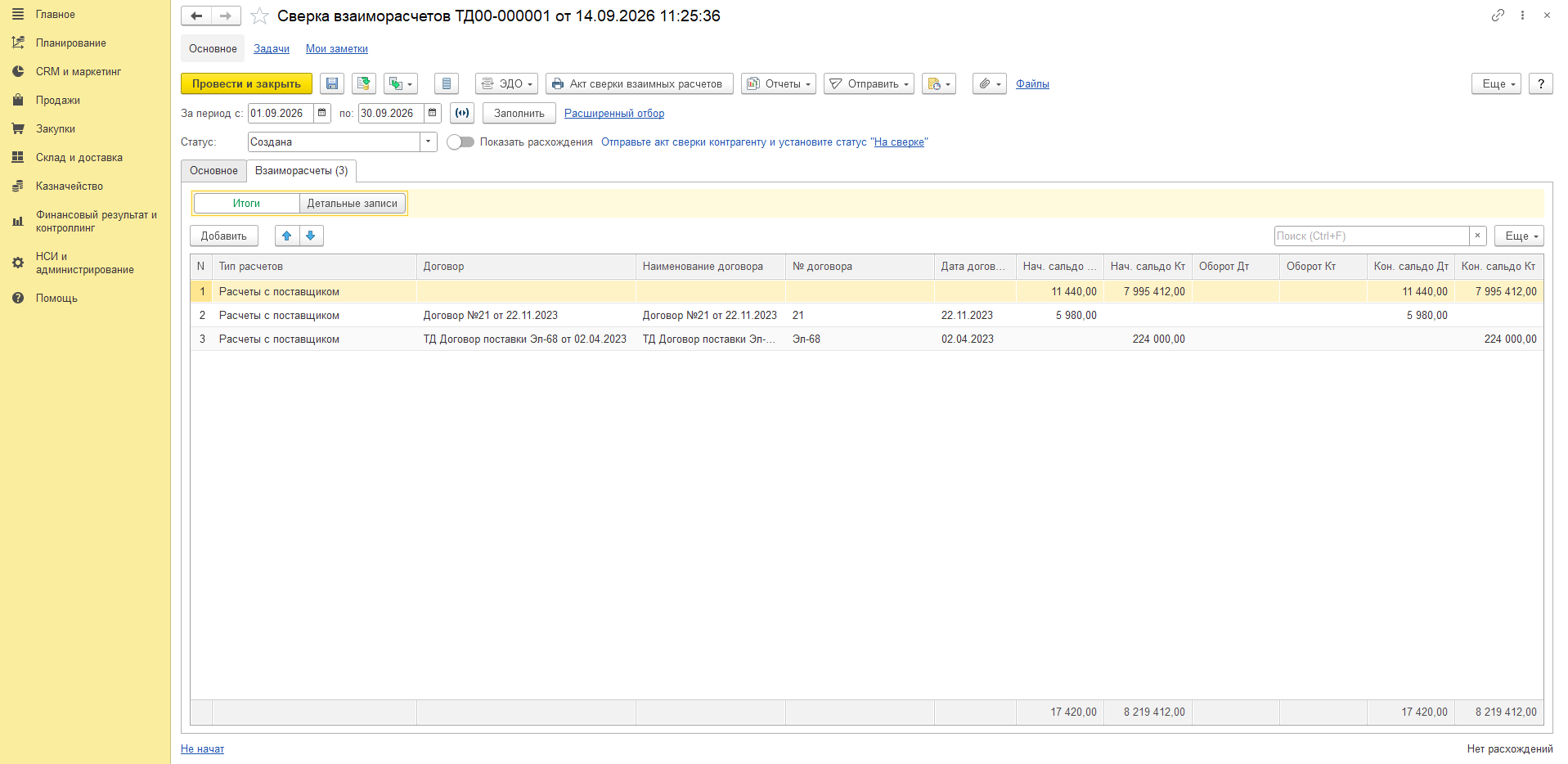Move row down with blue arrow
Image resolution: width=1568 pixels, height=764 pixels.
pyautogui.click(x=311, y=236)
